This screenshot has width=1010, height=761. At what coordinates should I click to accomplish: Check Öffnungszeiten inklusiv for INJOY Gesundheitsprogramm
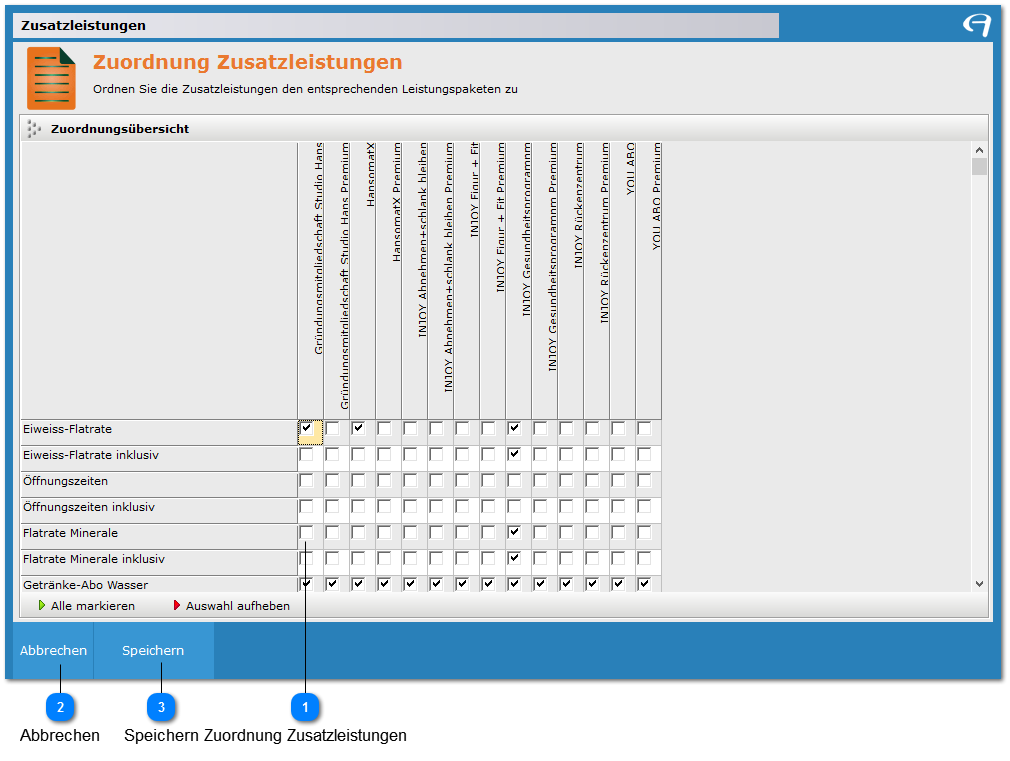514,506
